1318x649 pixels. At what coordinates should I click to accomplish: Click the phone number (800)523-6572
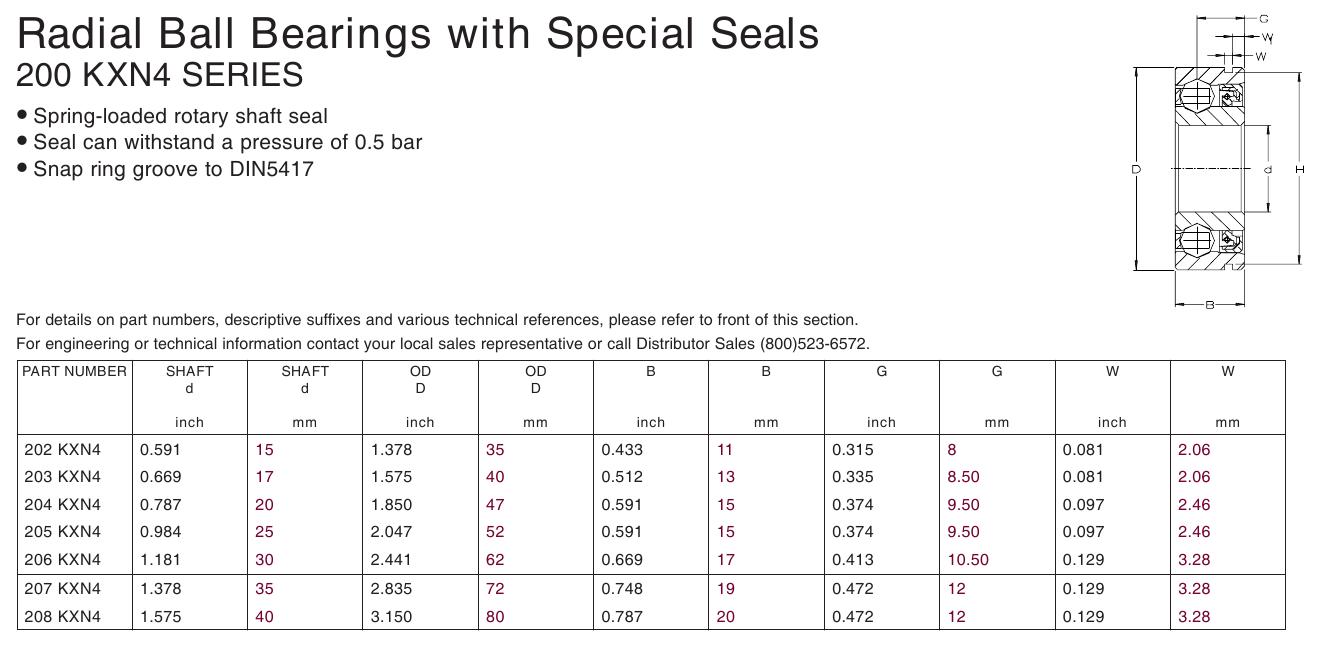[814, 344]
